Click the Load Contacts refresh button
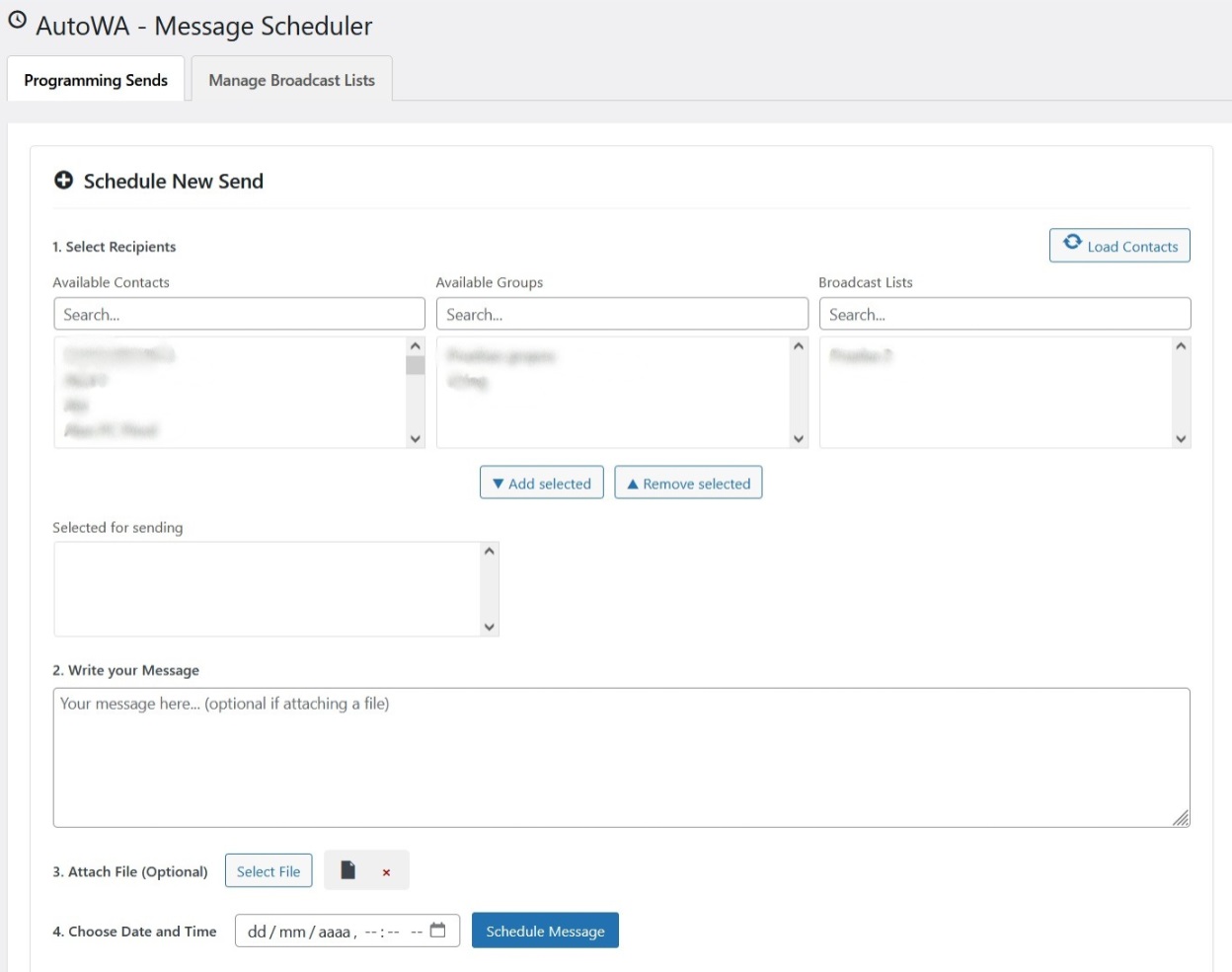This screenshot has width=1232, height=972. (1119, 246)
